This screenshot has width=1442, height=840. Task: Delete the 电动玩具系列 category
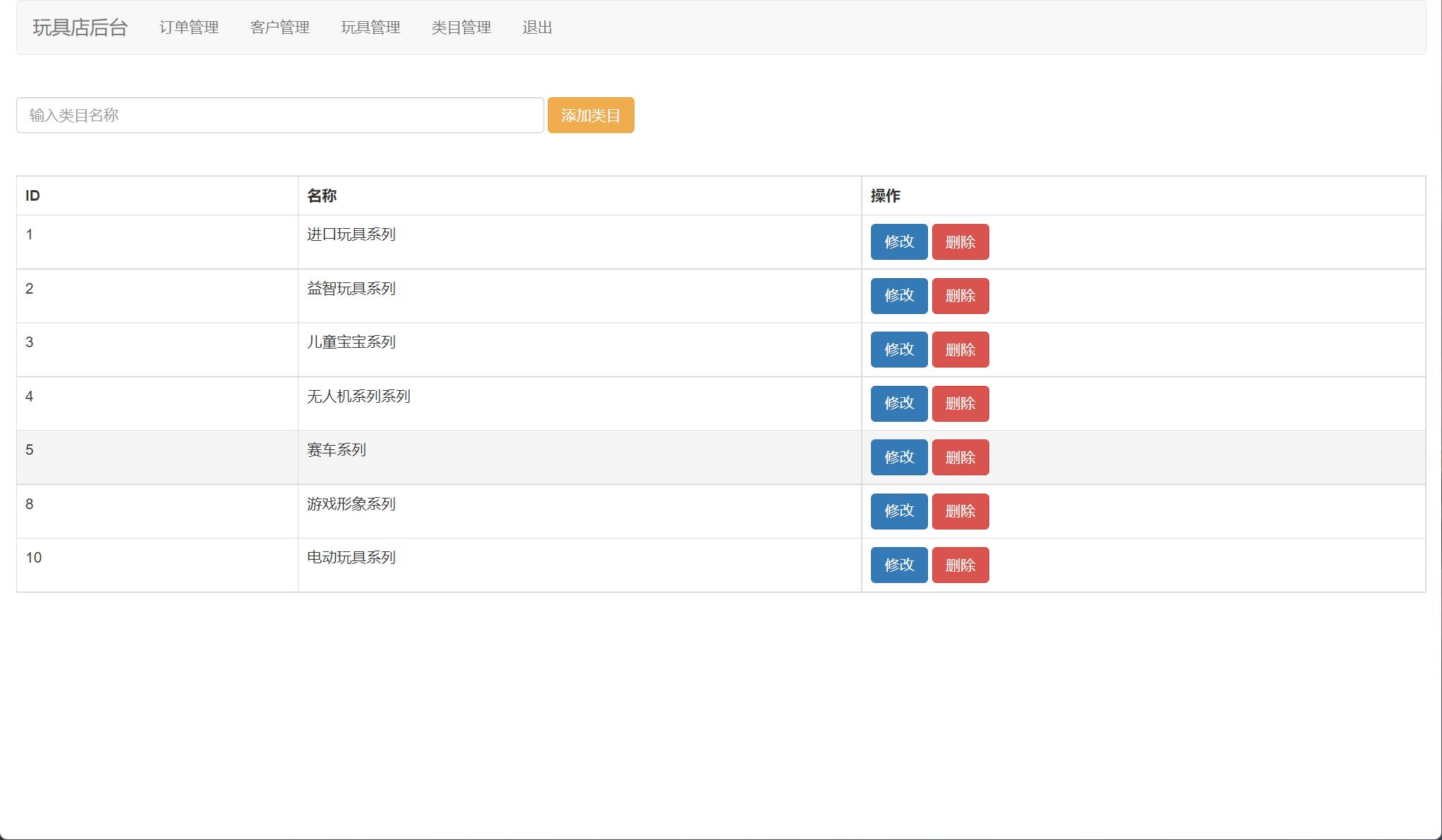[960, 565]
